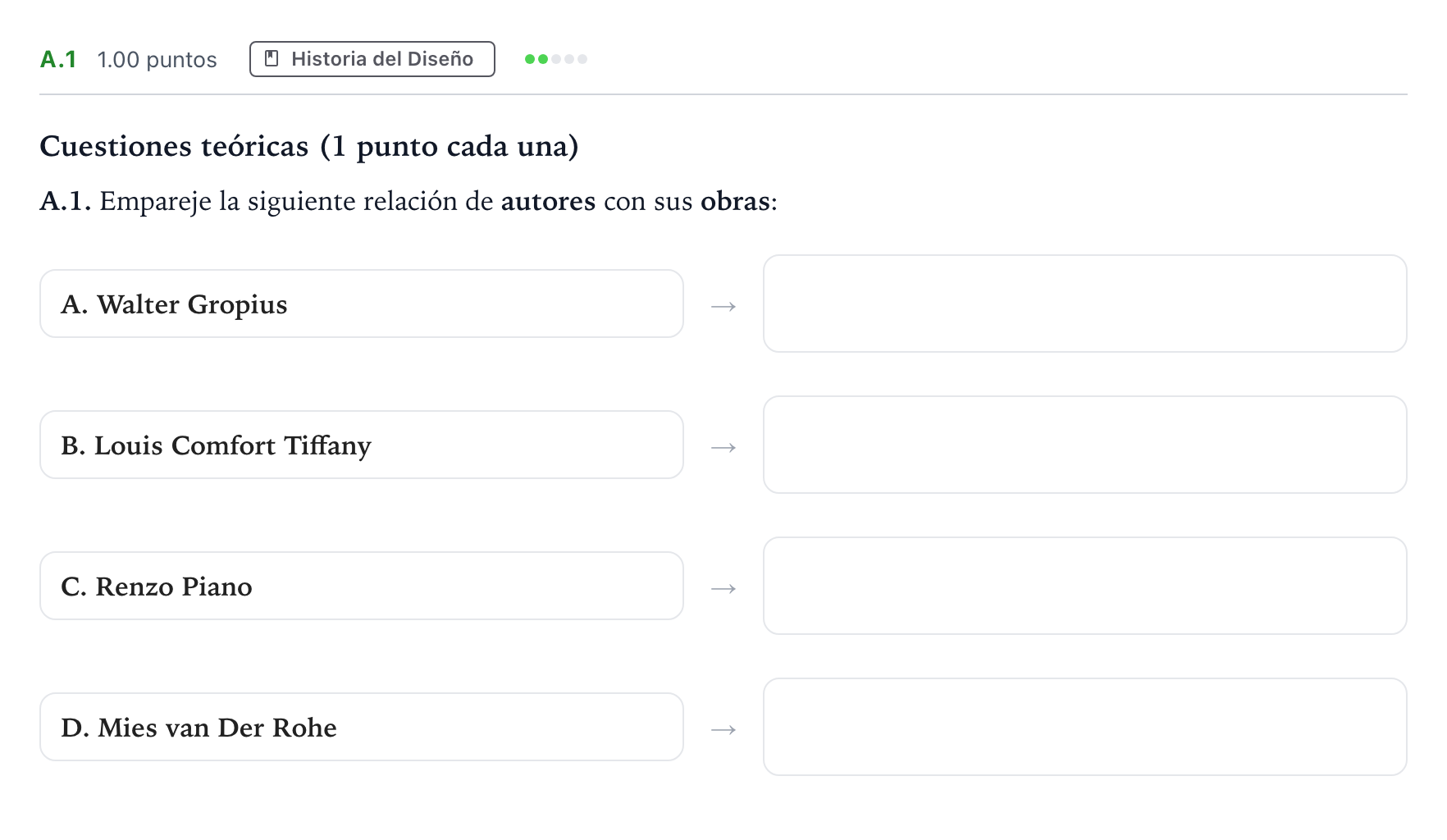Click the 1.00 puntos score label
Image resolution: width=1447 pixels, height=840 pixels.
point(157,60)
